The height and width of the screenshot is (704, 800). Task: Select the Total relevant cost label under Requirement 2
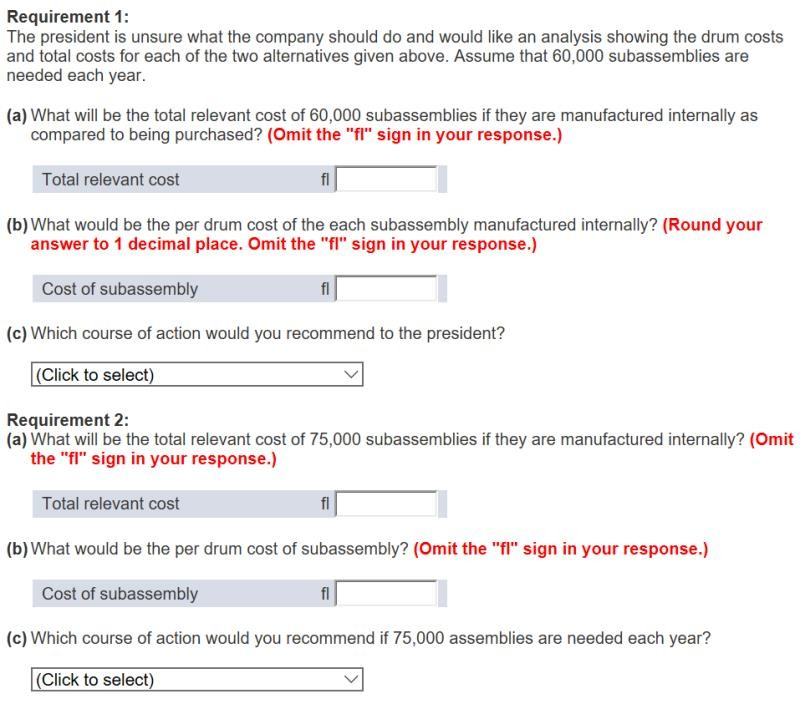click(x=111, y=504)
